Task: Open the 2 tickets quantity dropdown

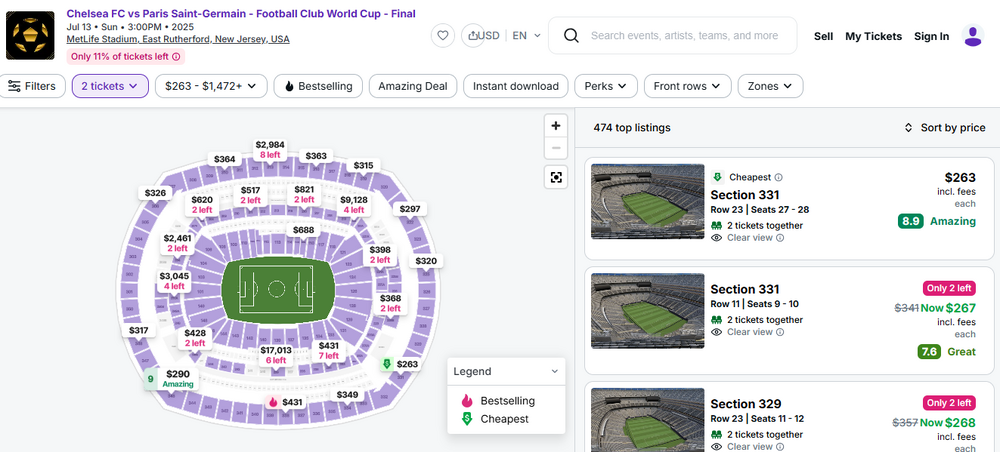Action: (x=110, y=86)
